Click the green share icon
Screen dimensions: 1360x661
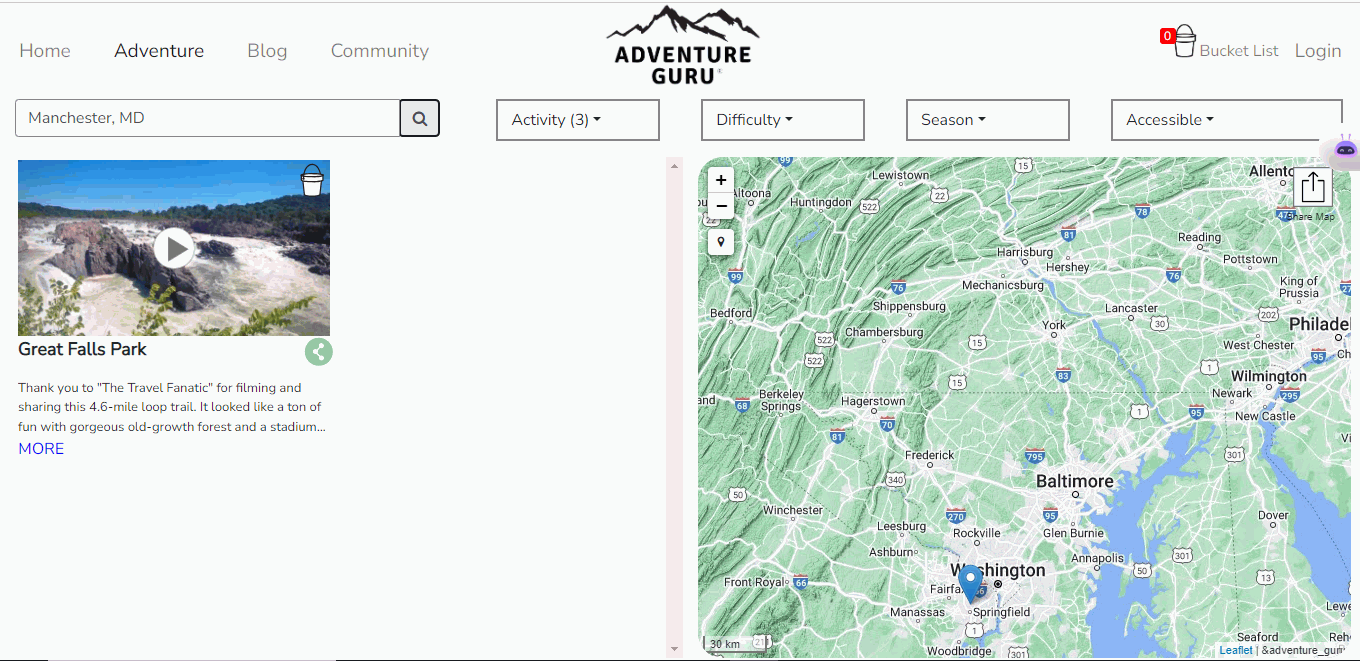319,352
